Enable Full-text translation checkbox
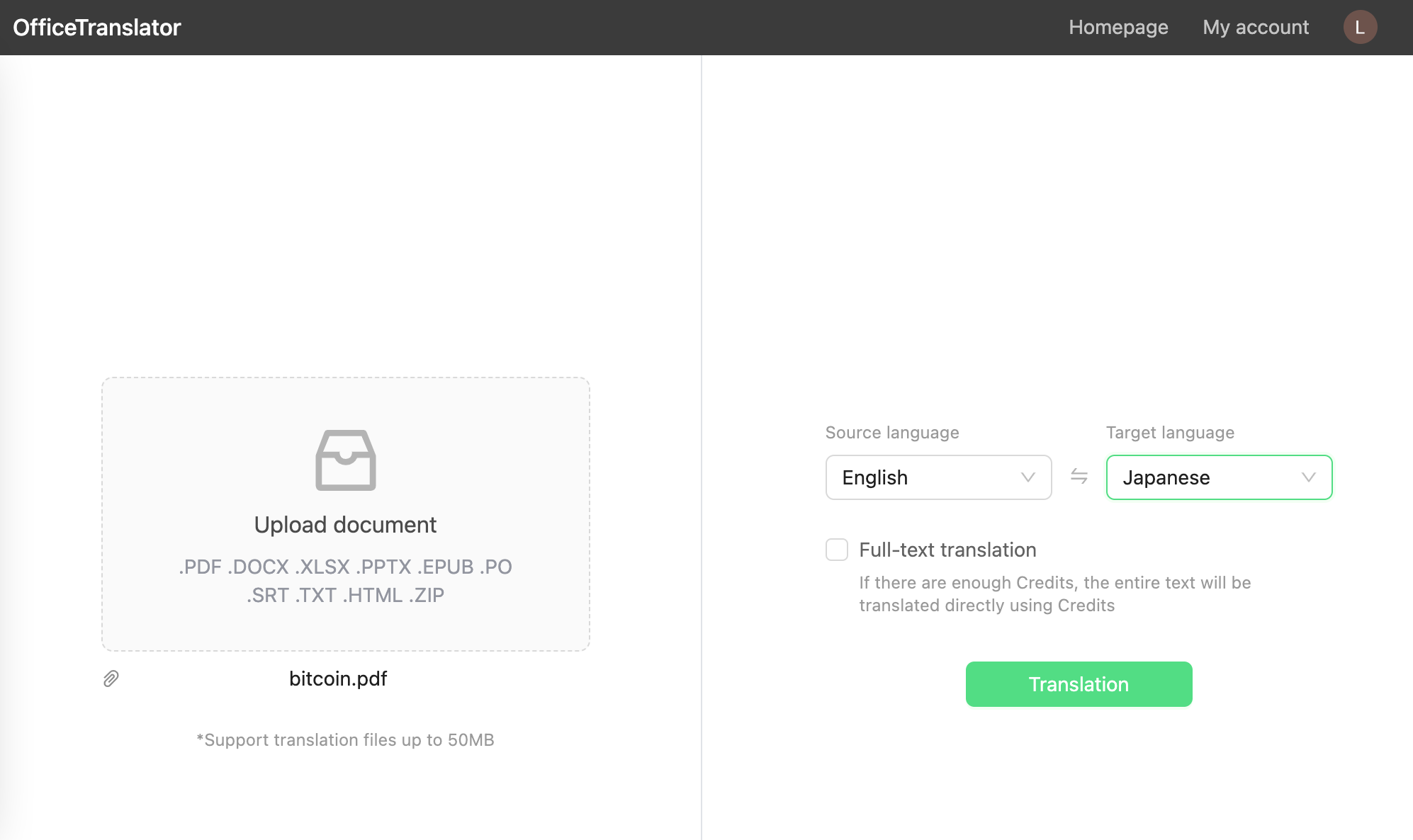1413x840 pixels. tap(836, 550)
